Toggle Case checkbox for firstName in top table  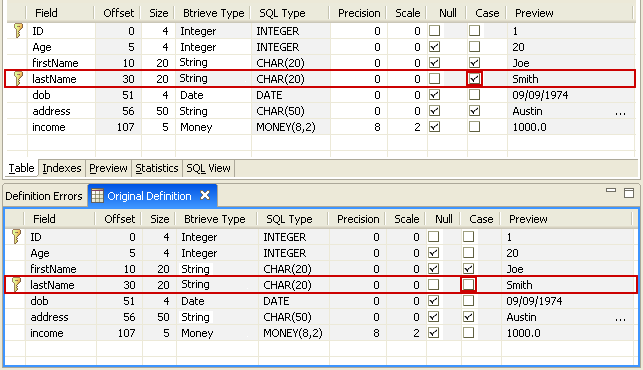coord(474,62)
